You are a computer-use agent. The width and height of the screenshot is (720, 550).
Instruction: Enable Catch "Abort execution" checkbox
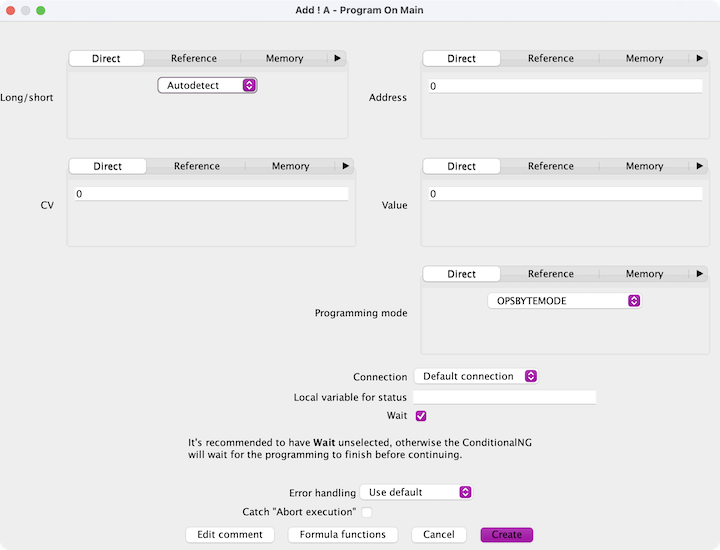point(367,512)
